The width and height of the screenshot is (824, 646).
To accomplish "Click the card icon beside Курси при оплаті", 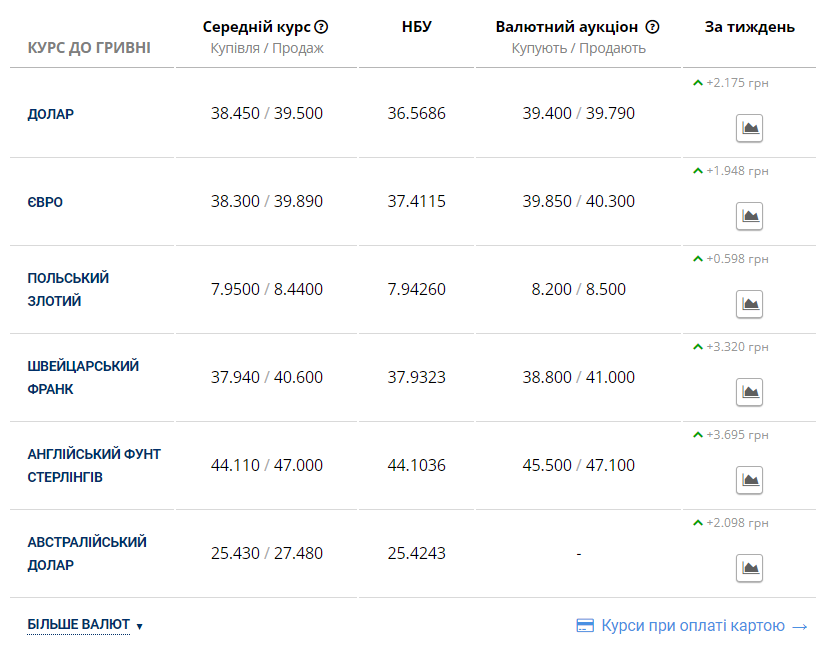I will pos(586,626).
